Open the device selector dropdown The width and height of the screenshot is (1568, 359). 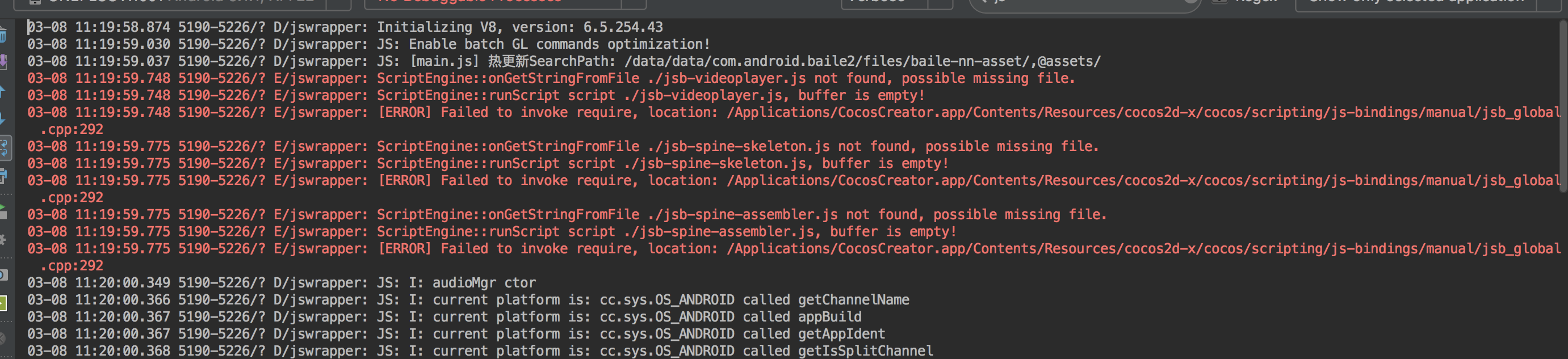pos(183,2)
